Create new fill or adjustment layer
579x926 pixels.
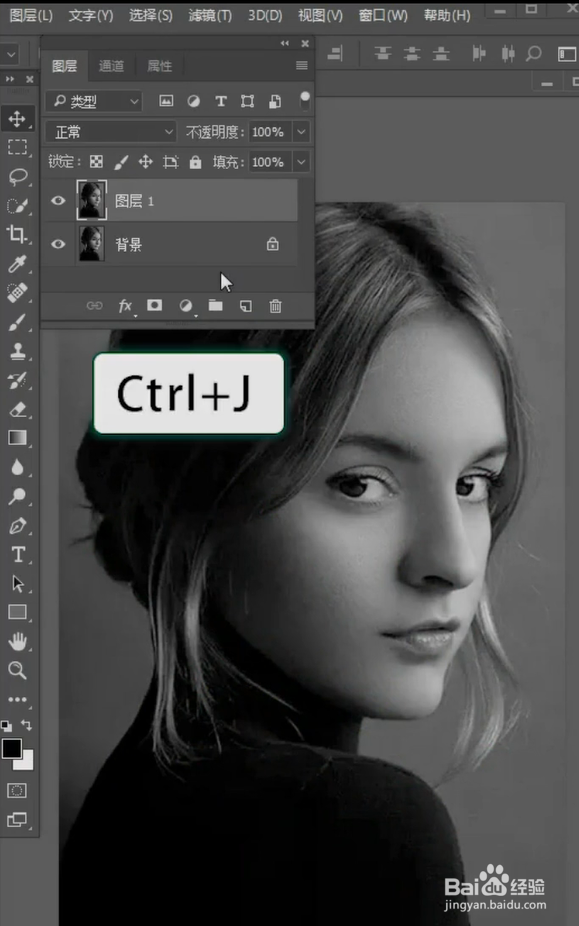click(x=186, y=306)
